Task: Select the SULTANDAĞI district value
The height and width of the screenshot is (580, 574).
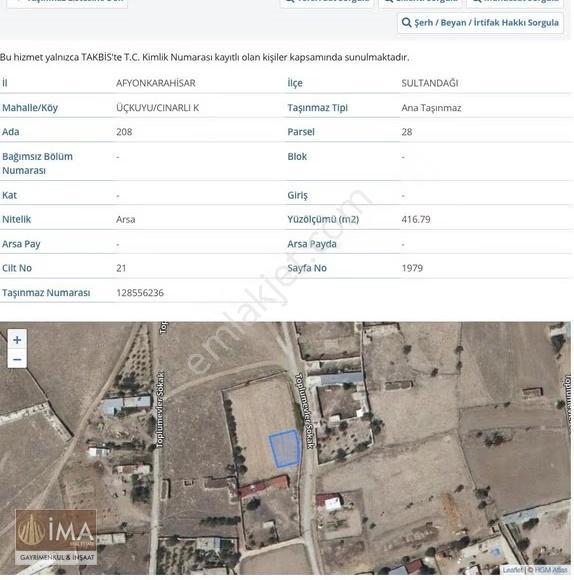Action: point(430,83)
